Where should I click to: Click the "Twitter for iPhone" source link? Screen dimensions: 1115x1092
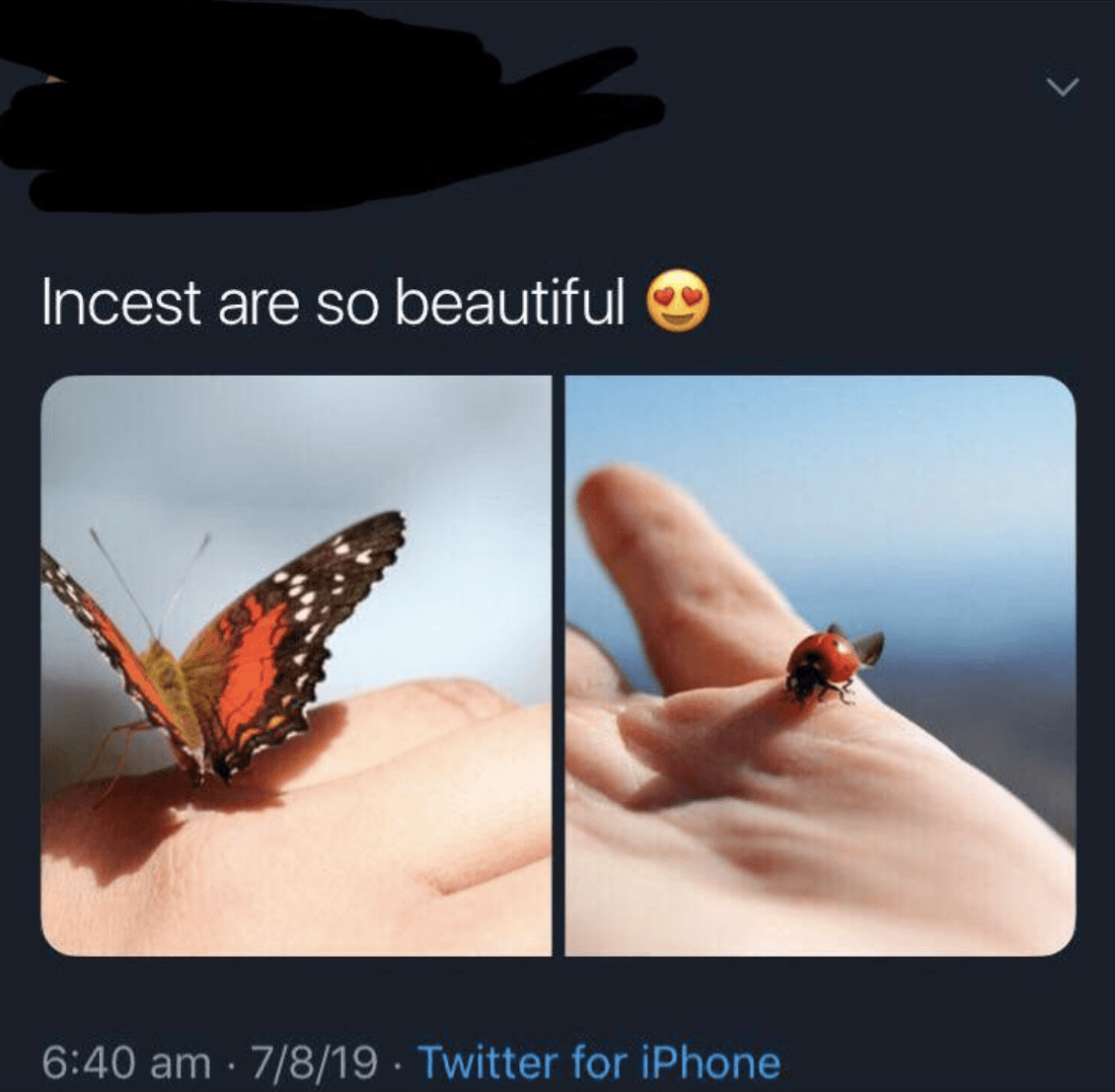pos(600,1062)
